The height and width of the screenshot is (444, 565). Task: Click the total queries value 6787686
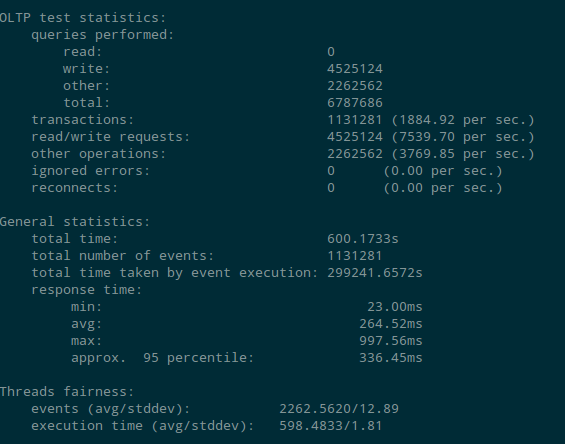point(355,103)
